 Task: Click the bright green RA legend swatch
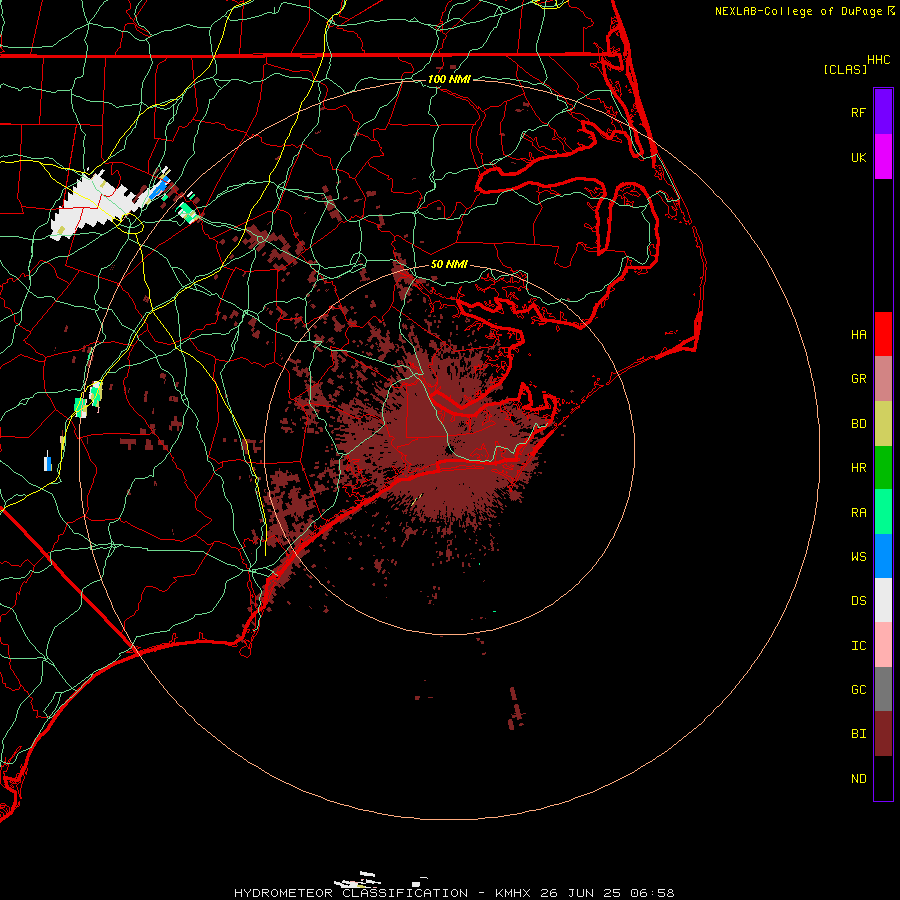883,512
